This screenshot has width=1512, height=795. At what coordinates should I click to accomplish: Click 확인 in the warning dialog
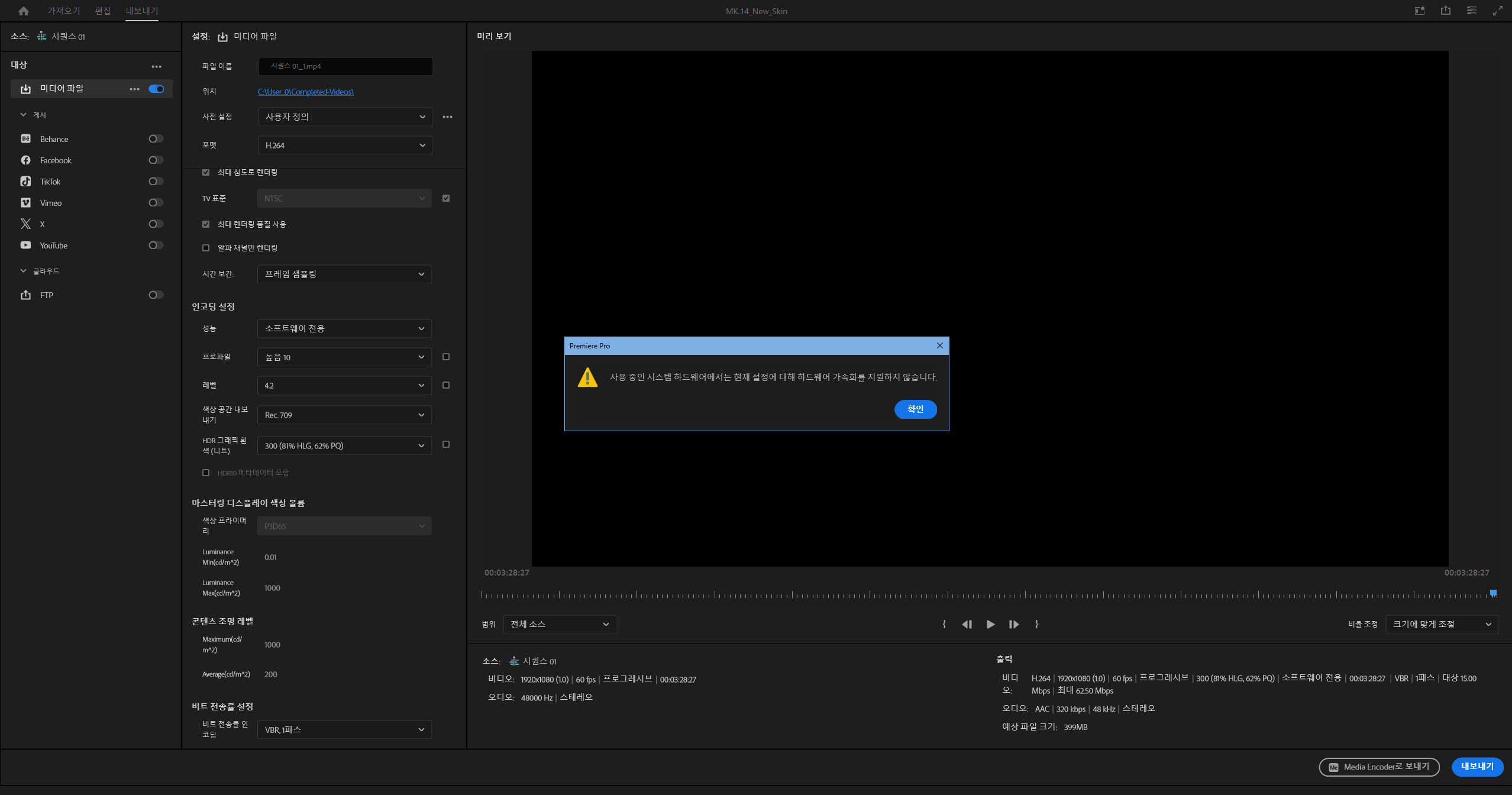click(x=915, y=409)
